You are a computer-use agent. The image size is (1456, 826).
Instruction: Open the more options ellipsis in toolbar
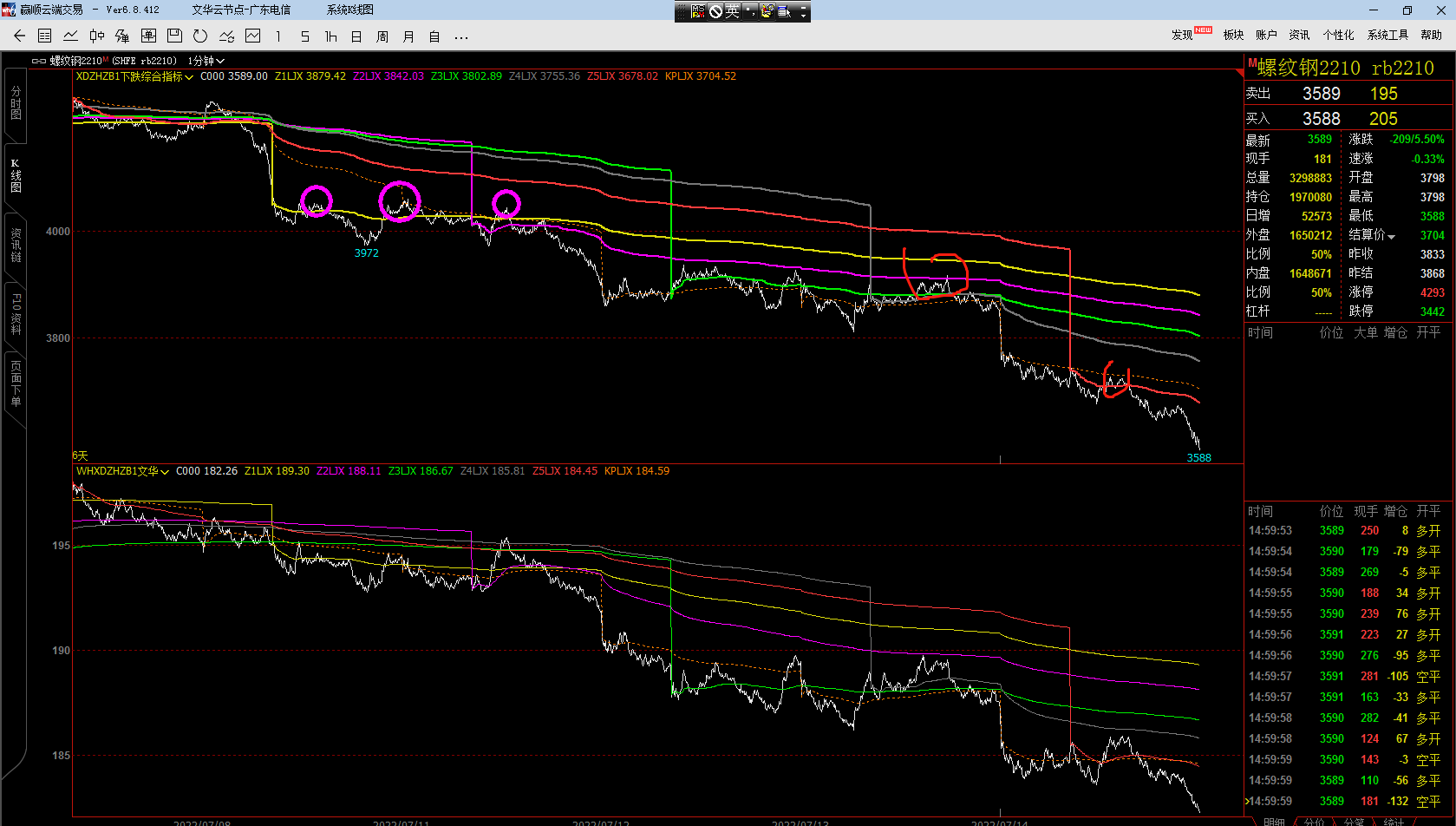tap(461, 36)
